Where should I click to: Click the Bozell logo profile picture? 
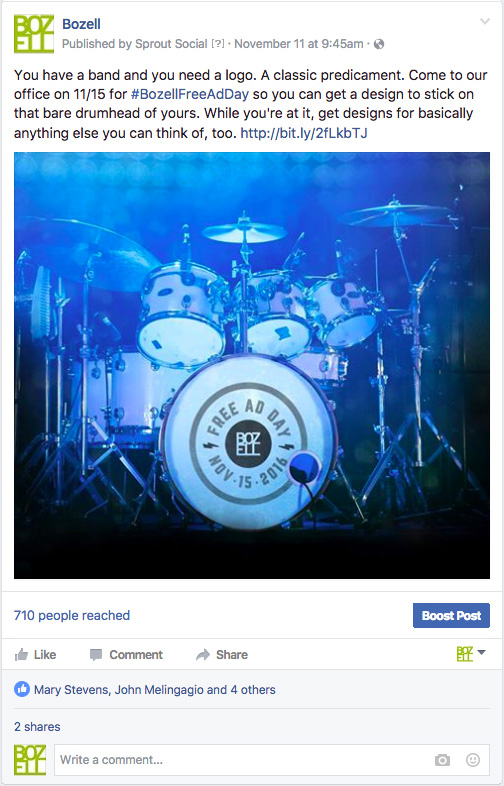34,34
